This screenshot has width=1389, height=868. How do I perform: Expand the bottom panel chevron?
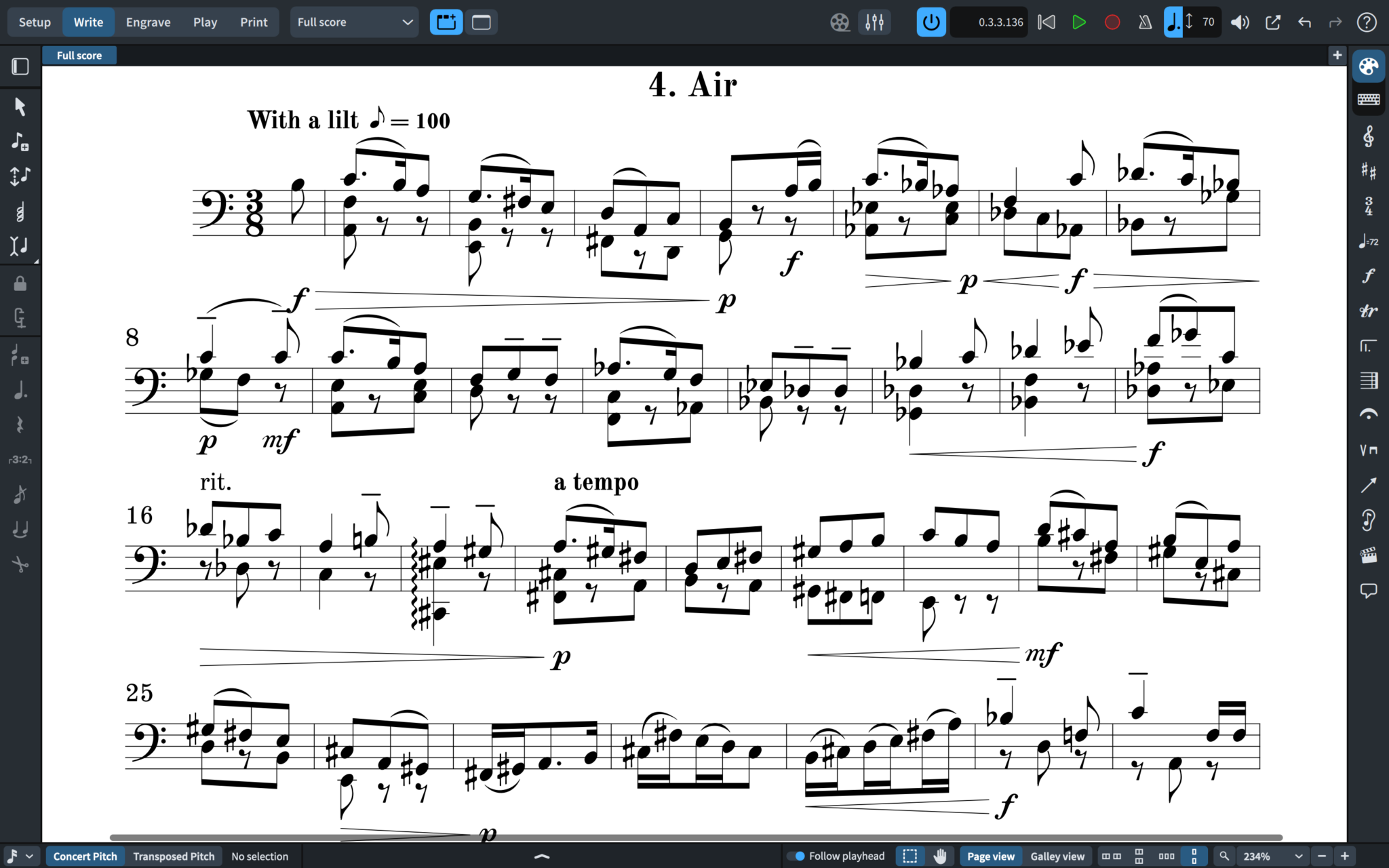pos(541,856)
